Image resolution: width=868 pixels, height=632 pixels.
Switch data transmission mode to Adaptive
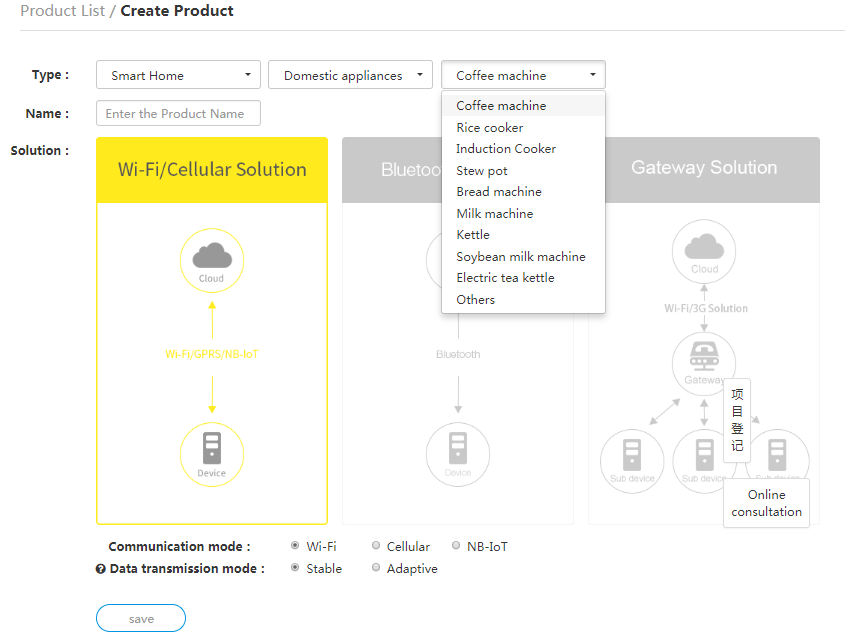[x=379, y=568]
